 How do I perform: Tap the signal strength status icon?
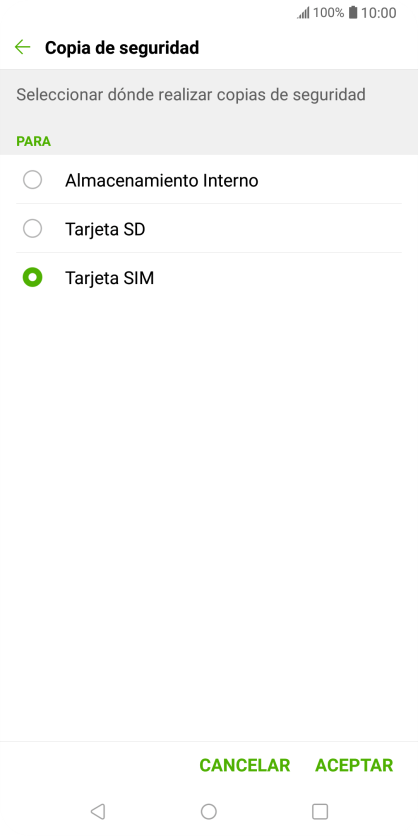(x=303, y=13)
